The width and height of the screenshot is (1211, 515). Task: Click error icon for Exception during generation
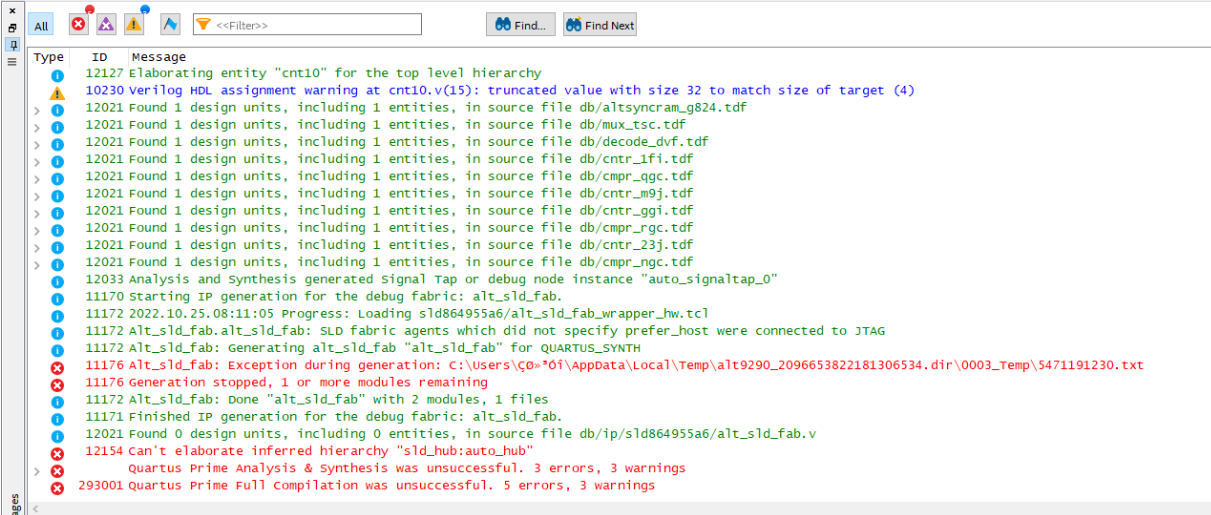57,367
